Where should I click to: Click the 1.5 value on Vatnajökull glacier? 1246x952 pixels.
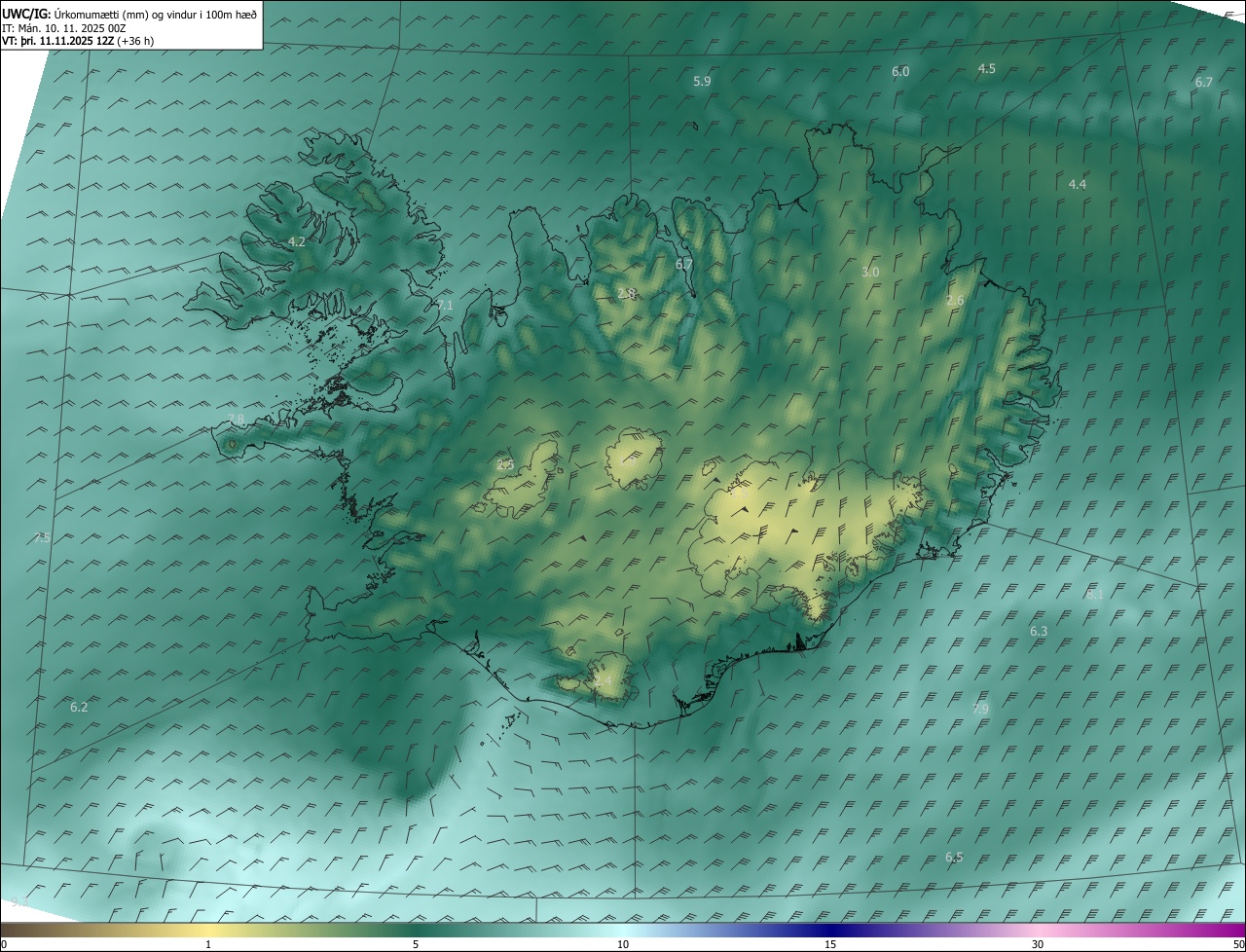click(738, 494)
